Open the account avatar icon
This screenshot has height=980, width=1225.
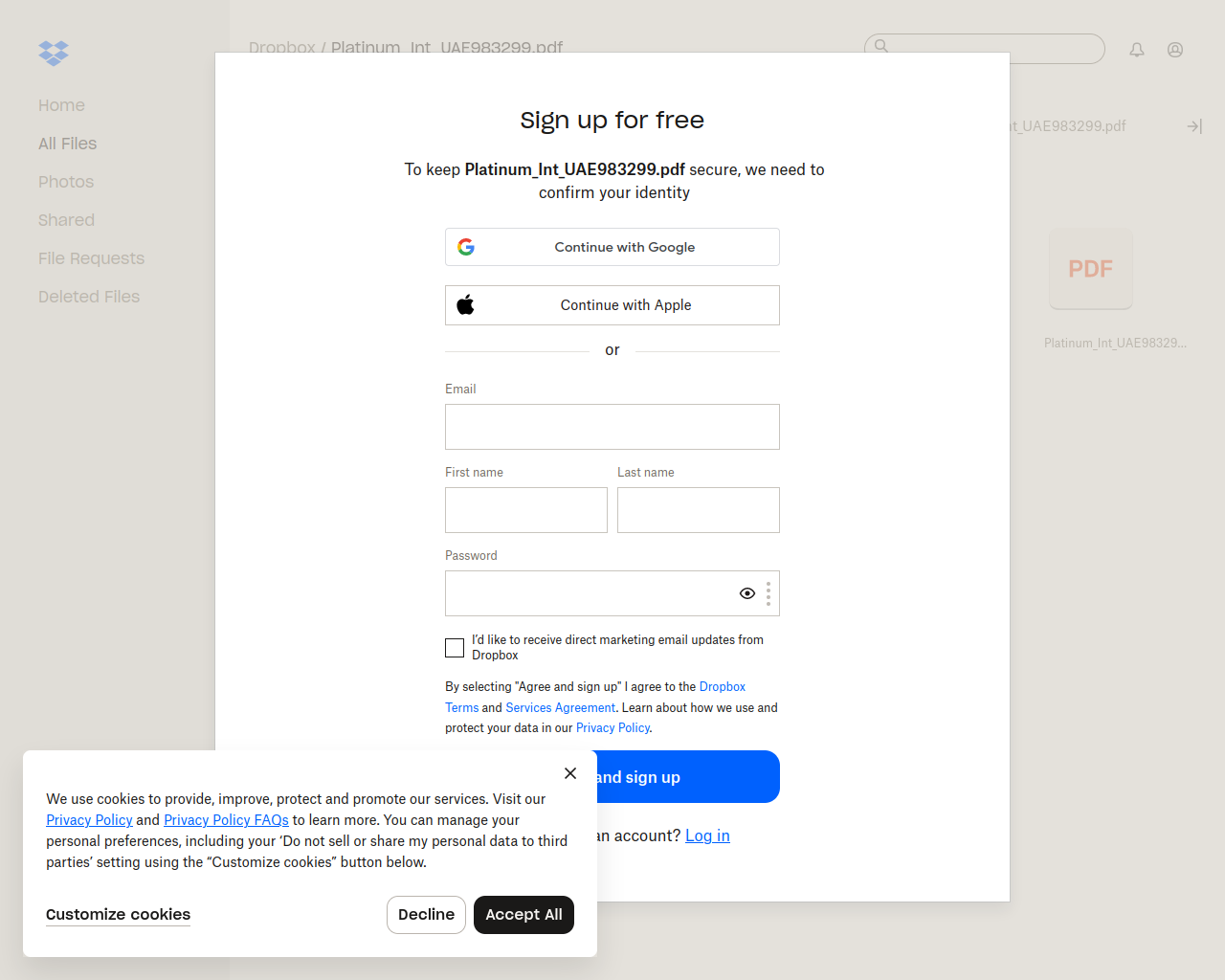[1175, 50]
